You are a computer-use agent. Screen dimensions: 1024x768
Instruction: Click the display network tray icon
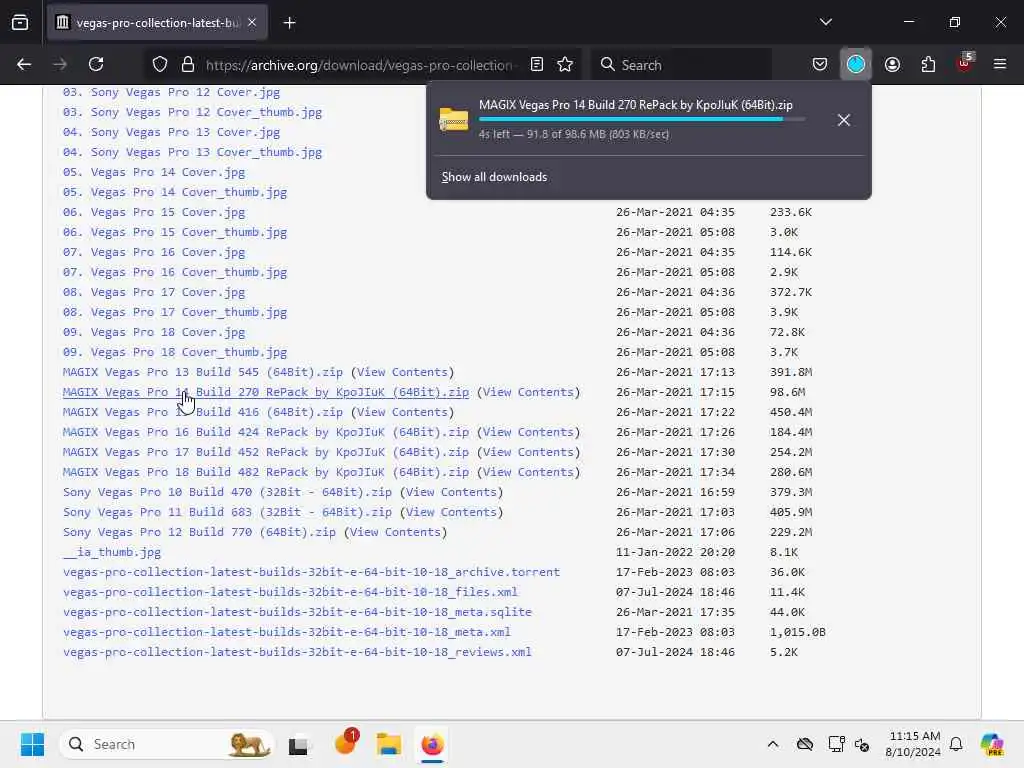pos(836,744)
